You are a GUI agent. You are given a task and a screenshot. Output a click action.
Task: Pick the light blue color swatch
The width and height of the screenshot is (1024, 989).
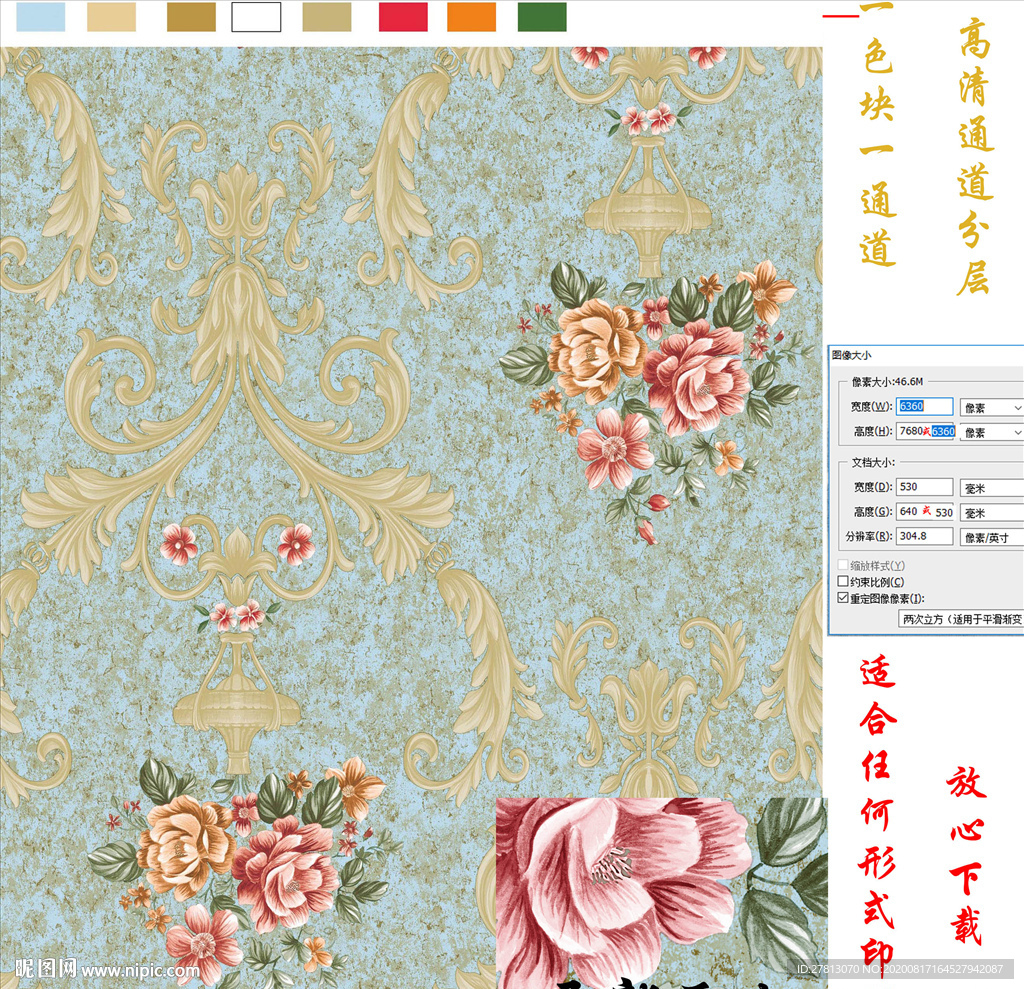40,16
